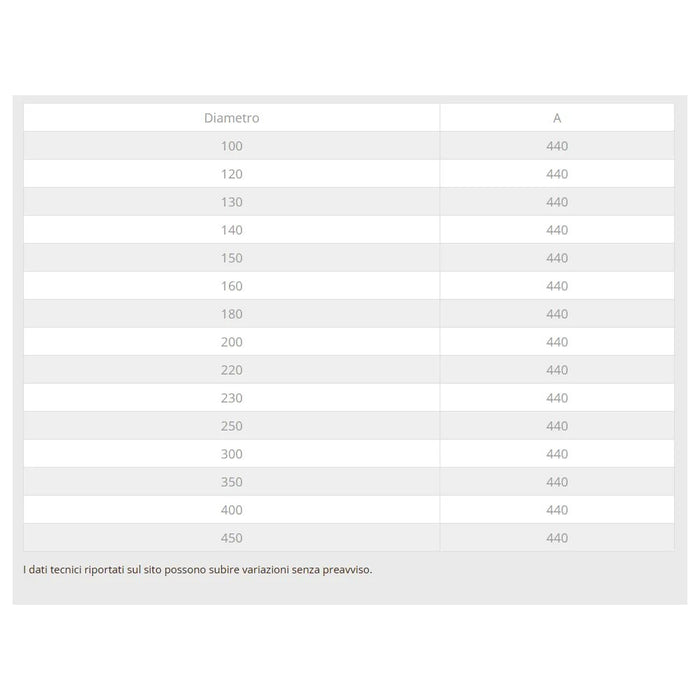Viewport: 700px width, 700px height.
Task: Select the 300 diameter cell
Action: pyautogui.click(x=231, y=454)
